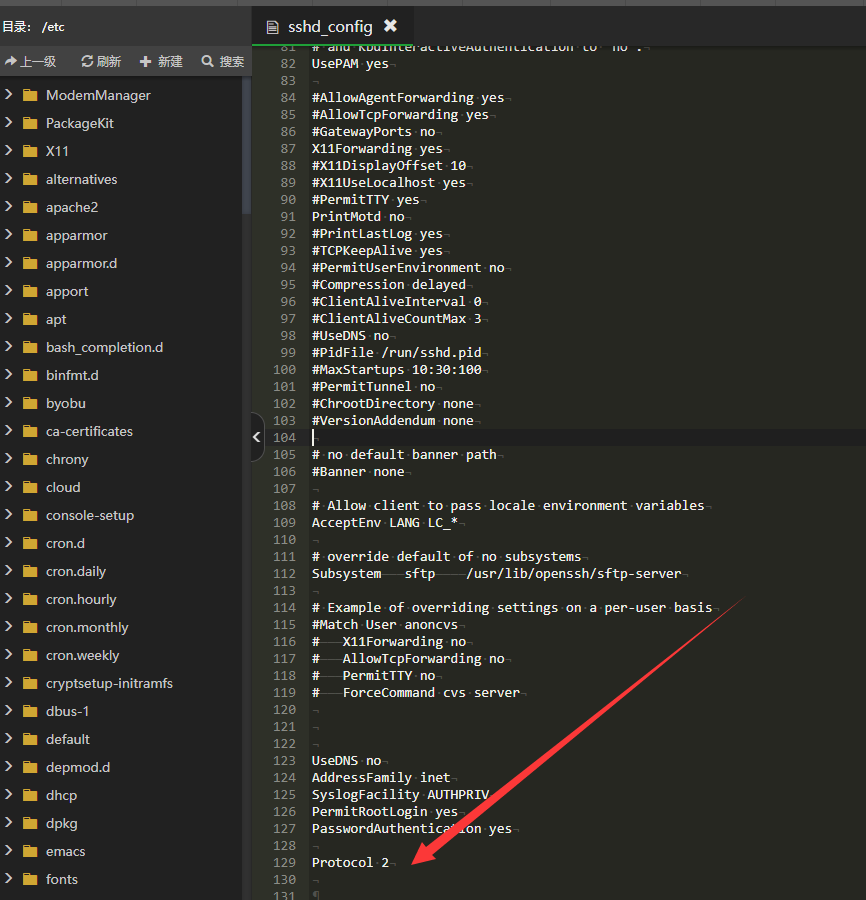This screenshot has height=900, width=866.
Task: Switch to the sshd_config tab
Action: coord(329,27)
